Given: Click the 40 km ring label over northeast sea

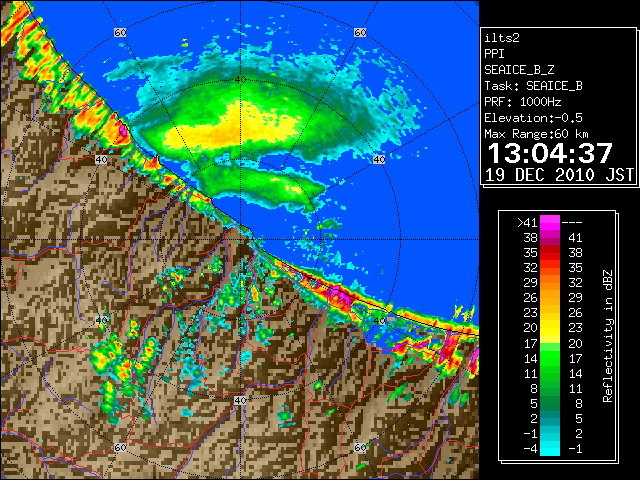Looking at the screenshot, I should coord(379,160).
